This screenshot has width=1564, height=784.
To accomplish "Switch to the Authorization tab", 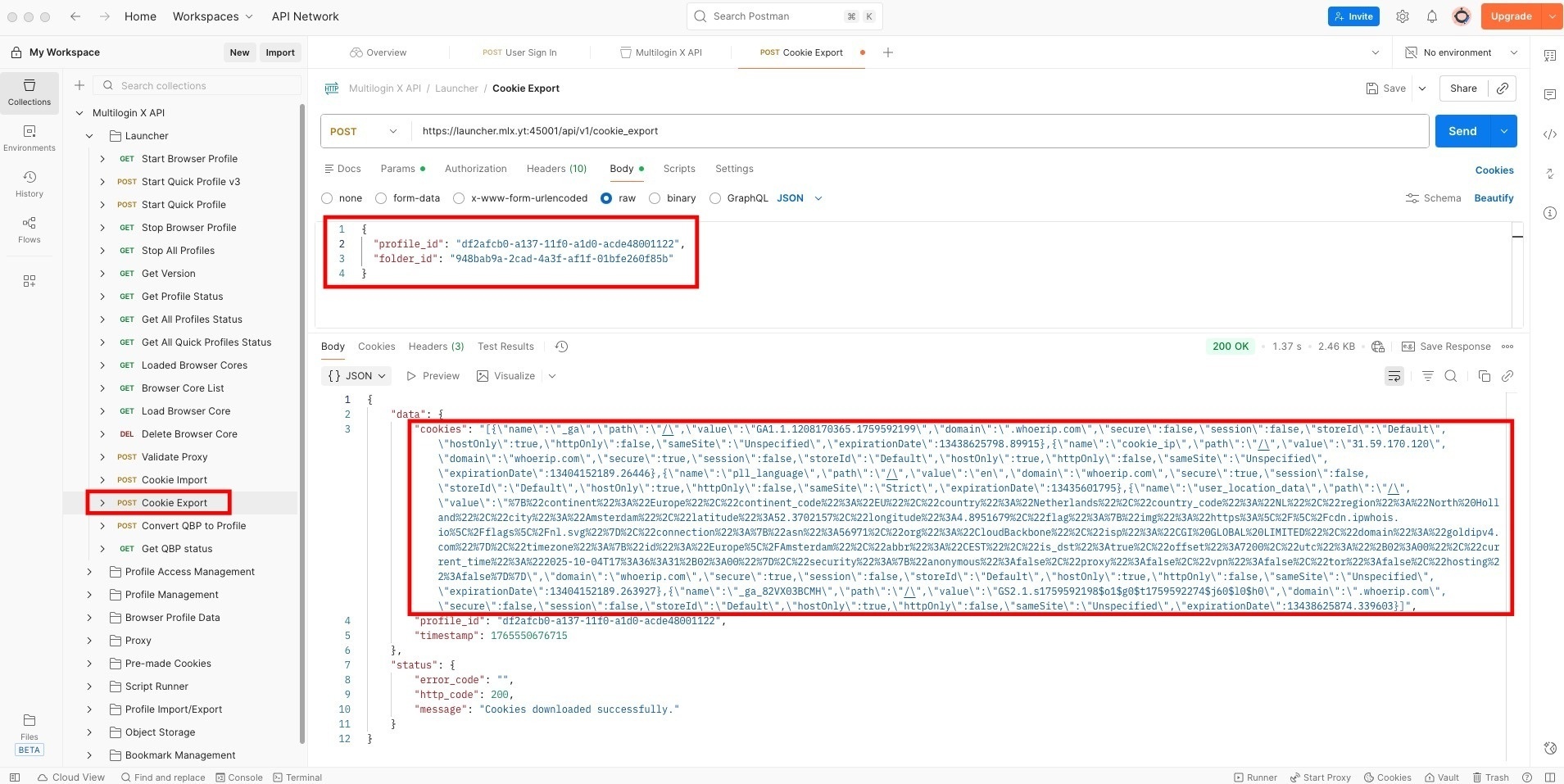I will (475, 168).
